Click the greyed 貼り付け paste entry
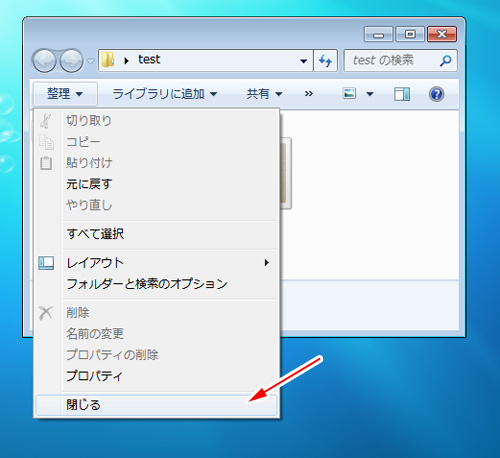 [x=157, y=163]
